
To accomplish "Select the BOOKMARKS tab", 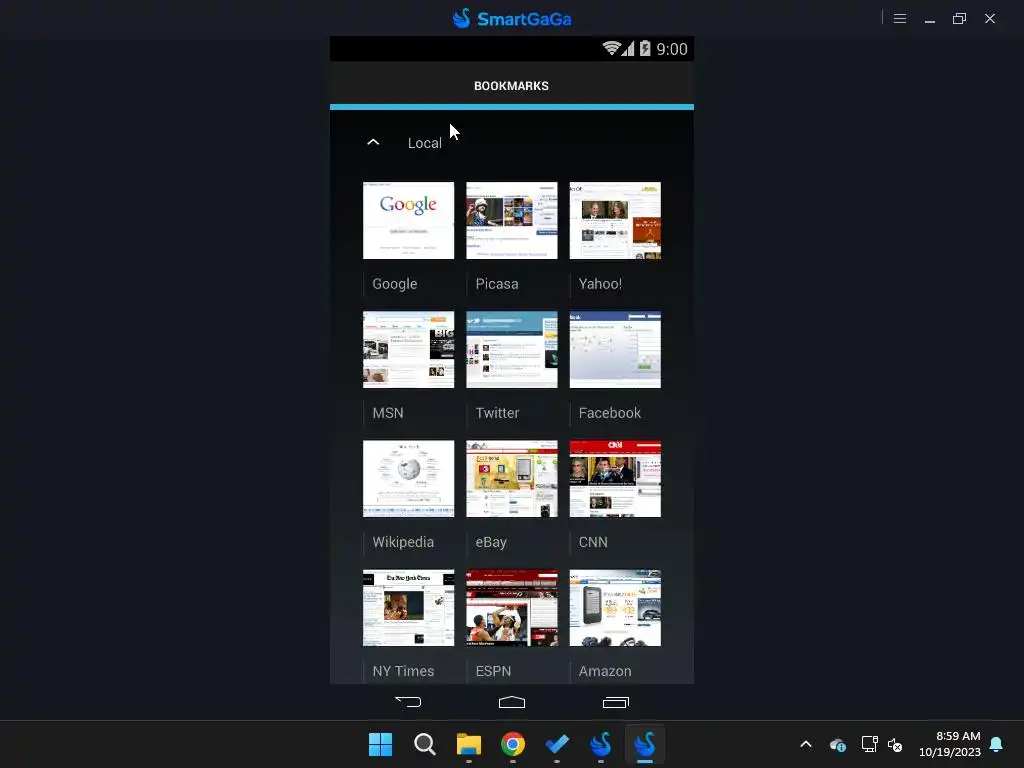I will (x=511, y=86).
